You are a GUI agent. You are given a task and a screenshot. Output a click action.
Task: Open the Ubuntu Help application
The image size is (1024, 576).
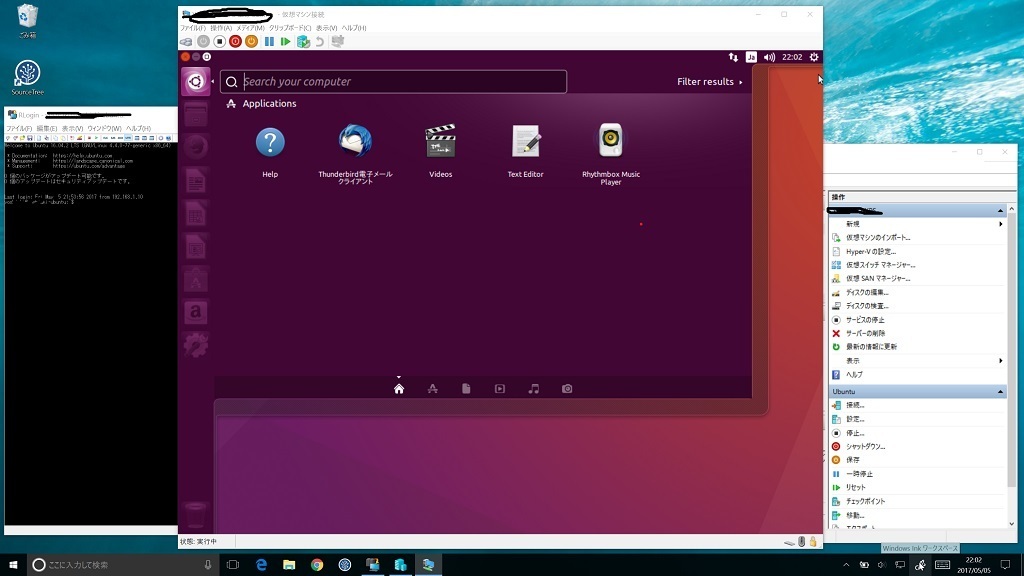270,143
